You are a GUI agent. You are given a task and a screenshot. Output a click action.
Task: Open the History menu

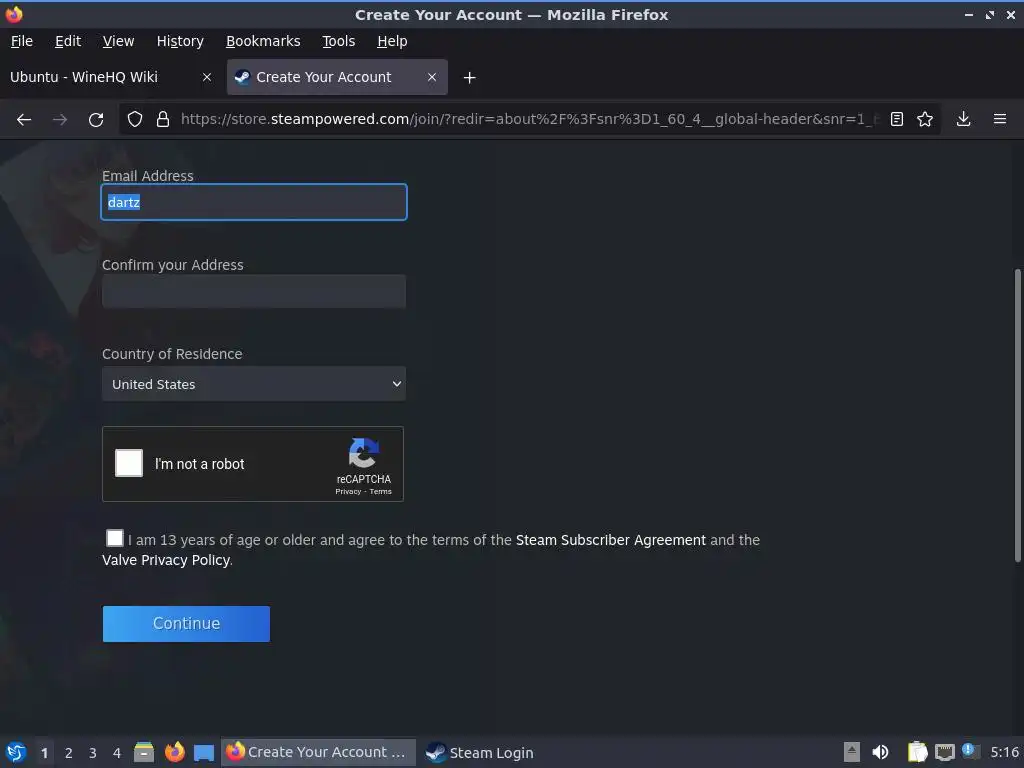click(x=180, y=41)
